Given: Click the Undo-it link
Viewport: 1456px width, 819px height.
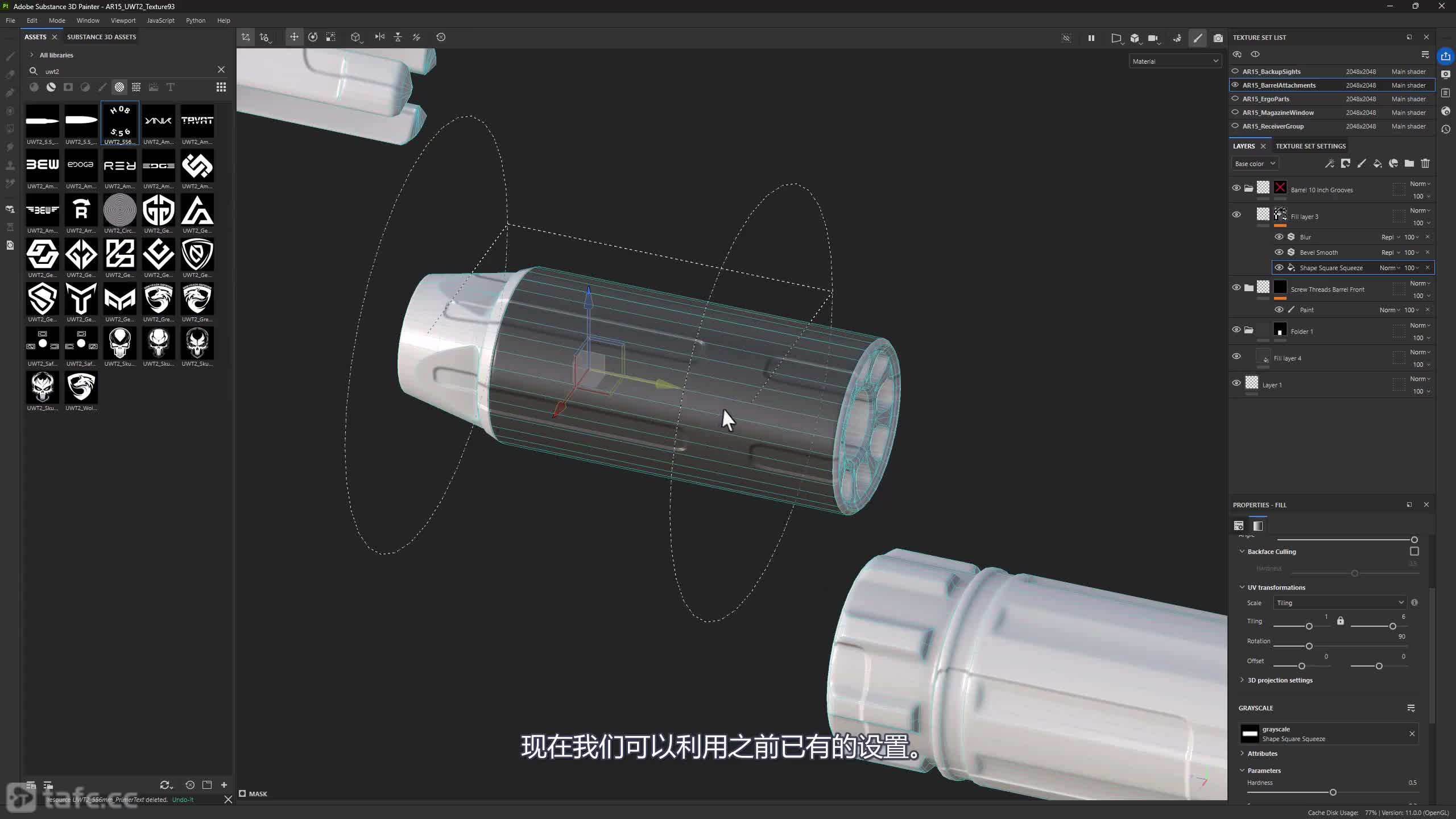Looking at the screenshot, I should (183, 800).
